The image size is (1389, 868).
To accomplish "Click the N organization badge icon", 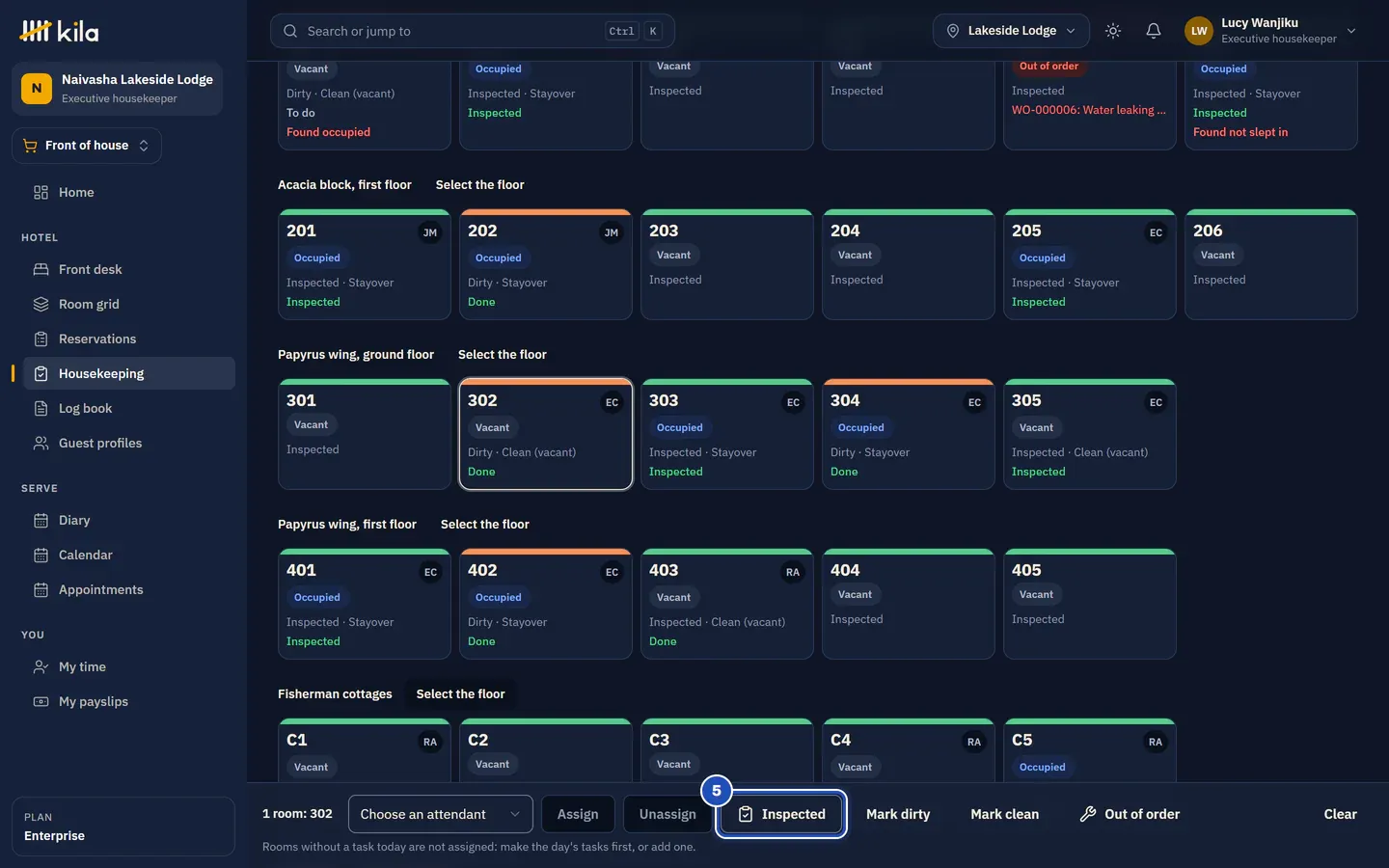I will coord(37,89).
